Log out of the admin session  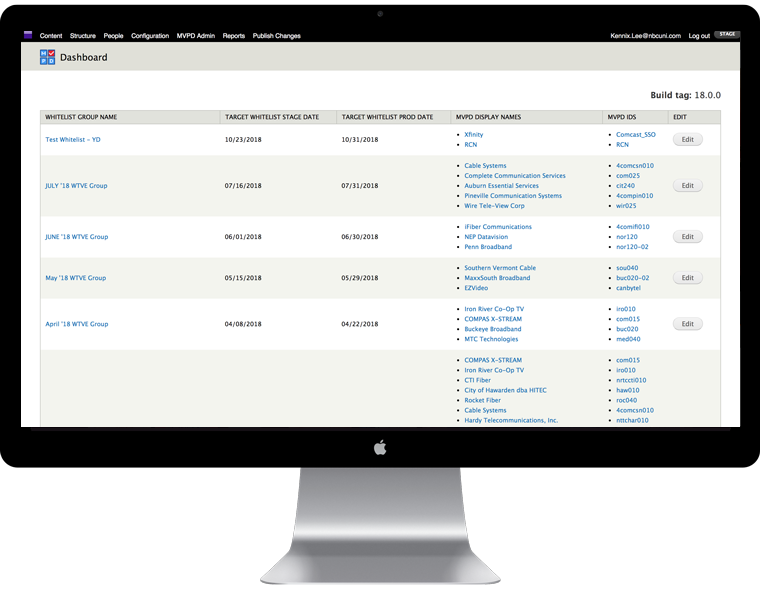(x=699, y=36)
